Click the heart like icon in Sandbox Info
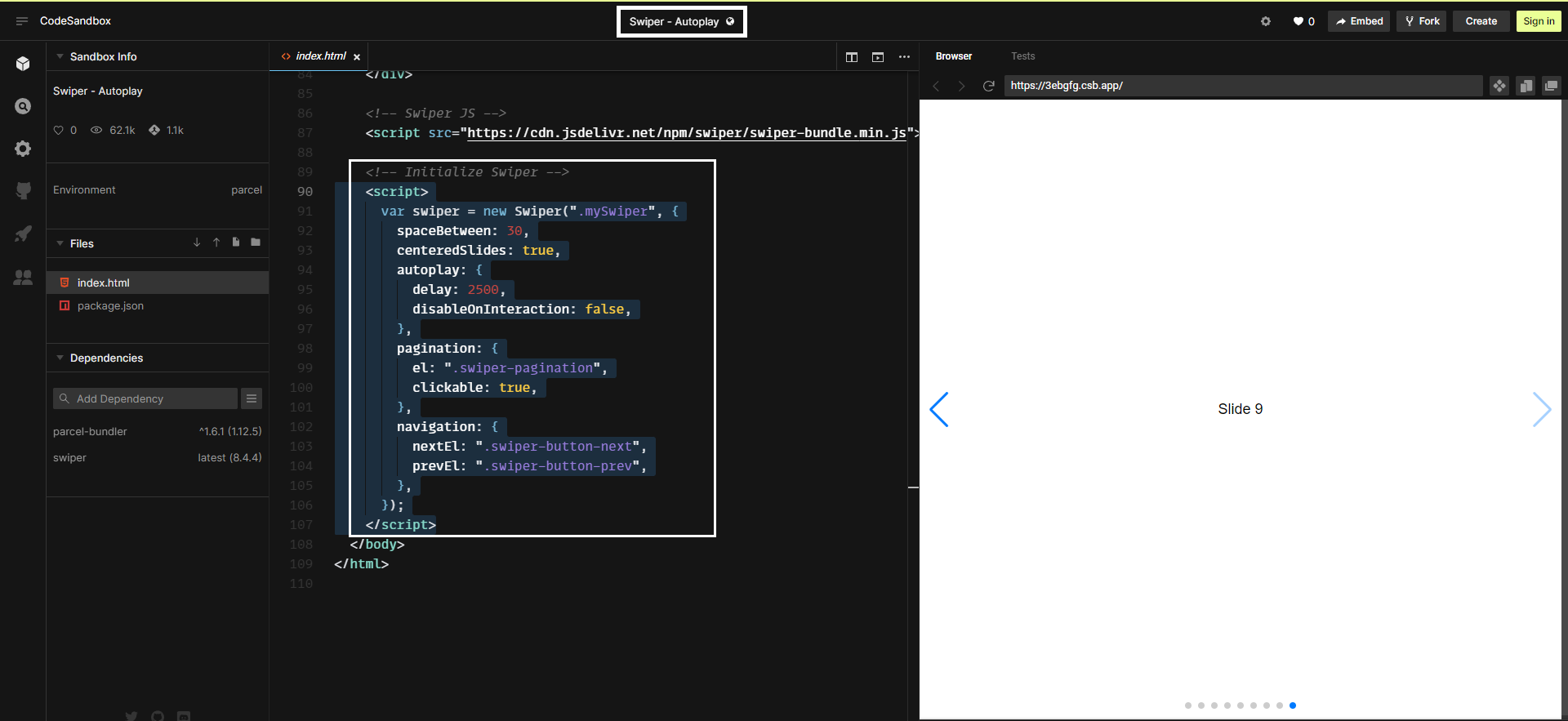The image size is (1568, 721). pos(58,131)
